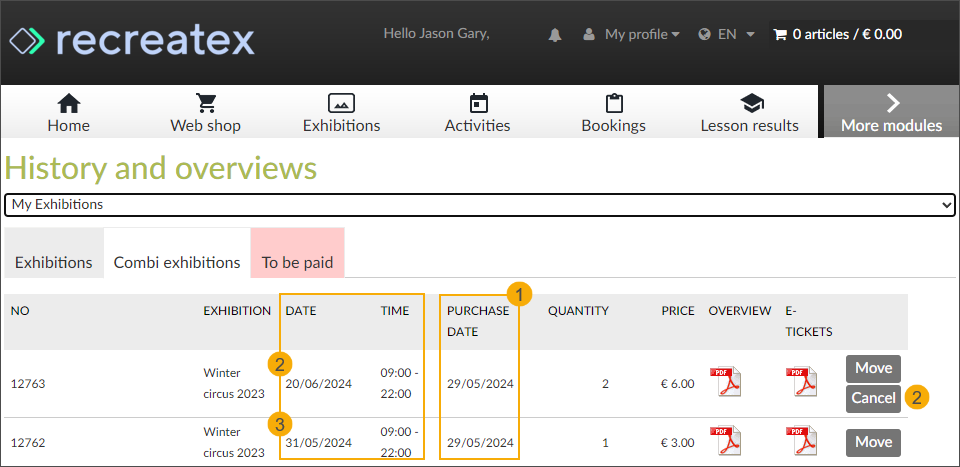Cancel the 12763 Winter circus booking
Image resolution: width=960 pixels, height=467 pixels.
[873, 398]
